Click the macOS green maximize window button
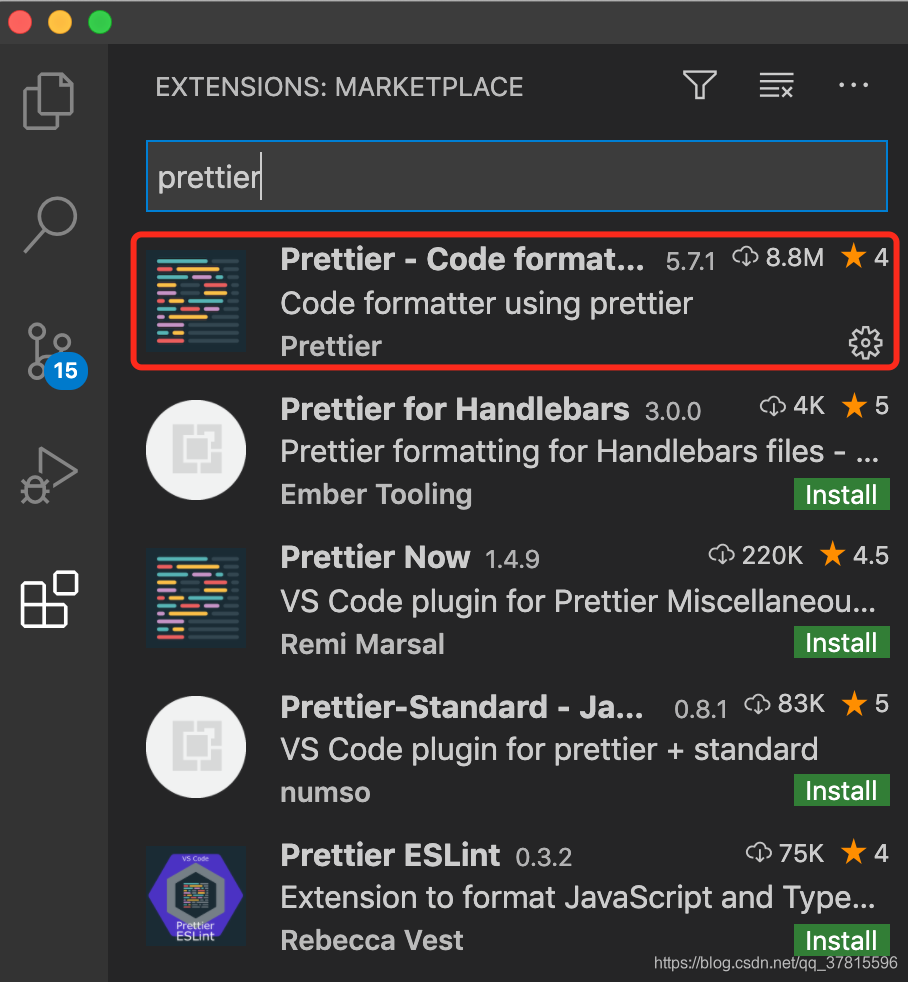Viewport: 908px width, 982px height. [x=100, y=21]
